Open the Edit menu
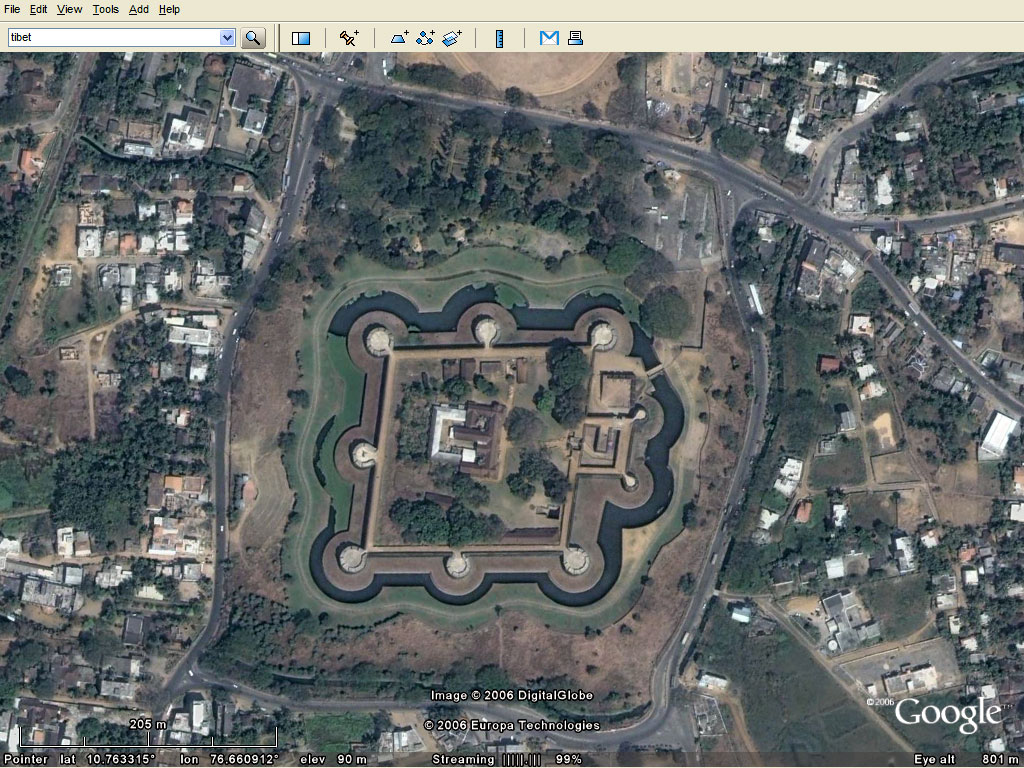 point(39,9)
